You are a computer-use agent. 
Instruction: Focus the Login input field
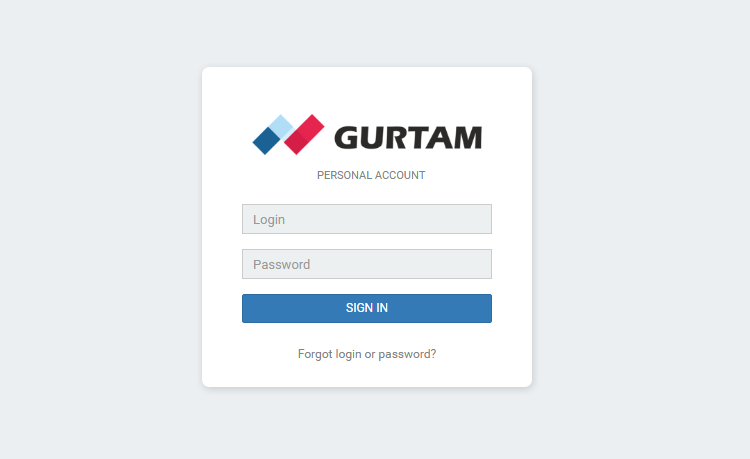tap(367, 219)
